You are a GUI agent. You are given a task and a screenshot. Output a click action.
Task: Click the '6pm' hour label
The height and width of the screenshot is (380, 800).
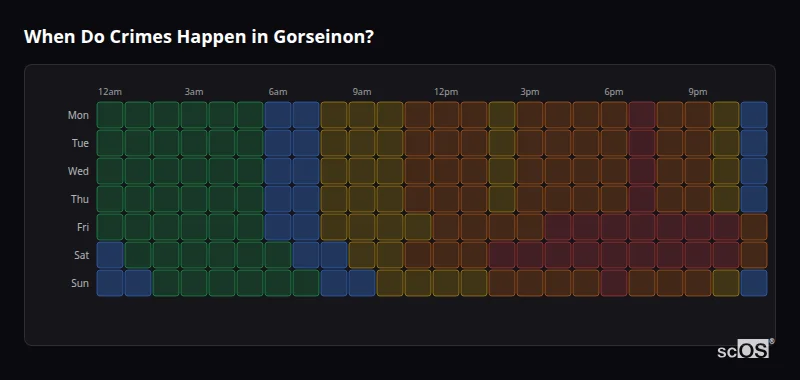(x=614, y=92)
